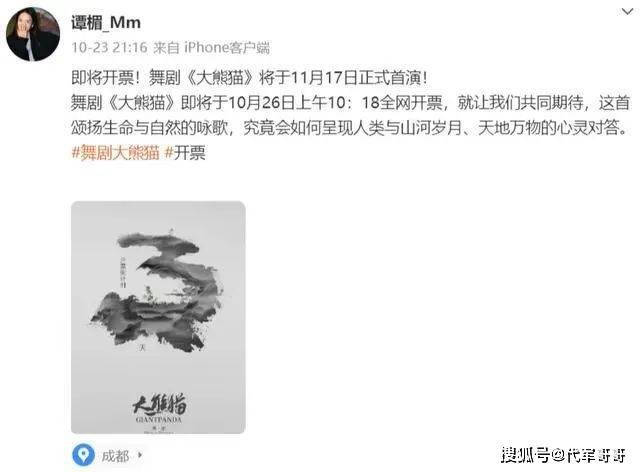The image size is (640, 472).
Task: Click the blue location pin icon
Action: (84, 455)
